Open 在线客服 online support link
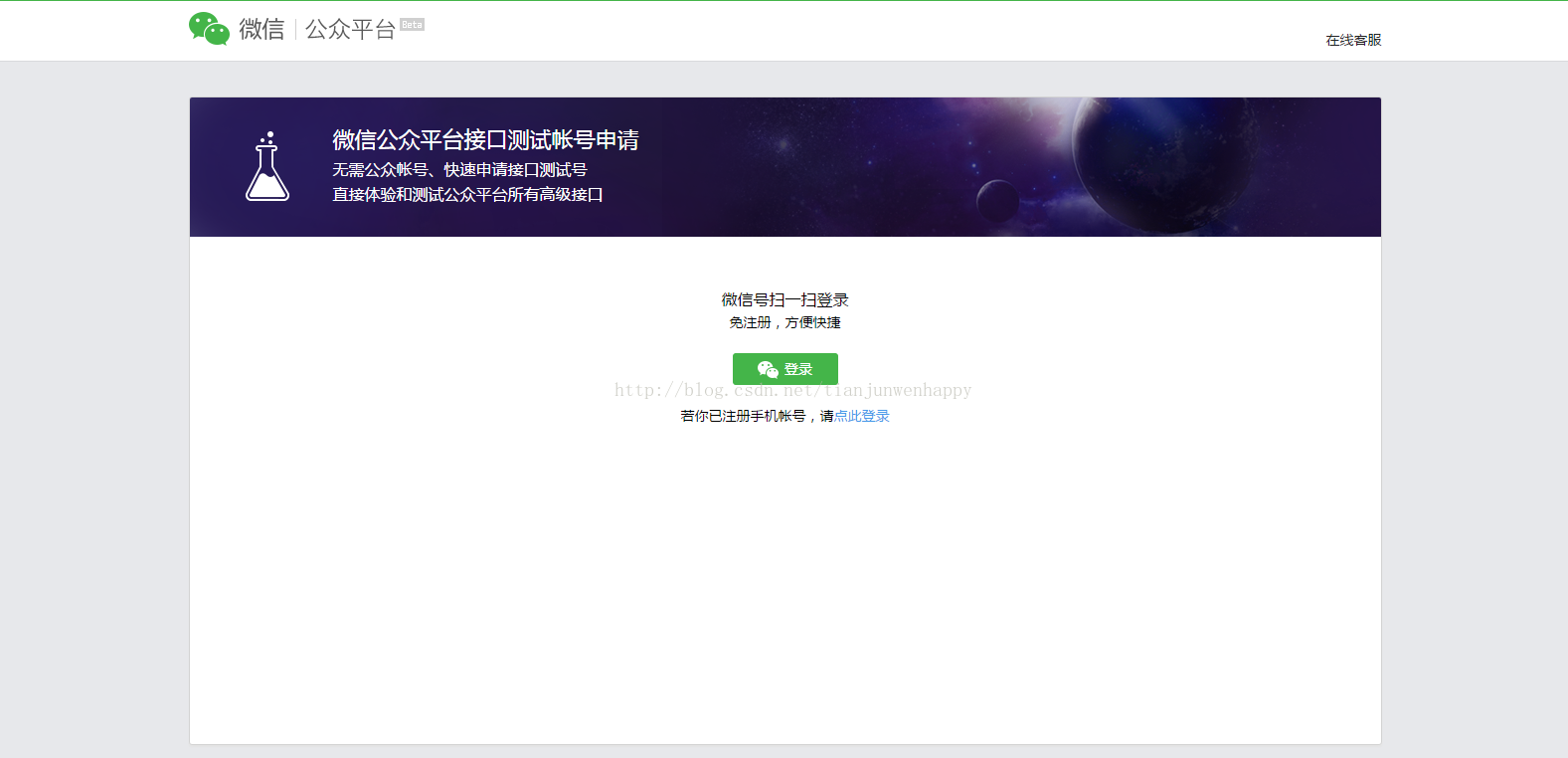 (x=1353, y=40)
